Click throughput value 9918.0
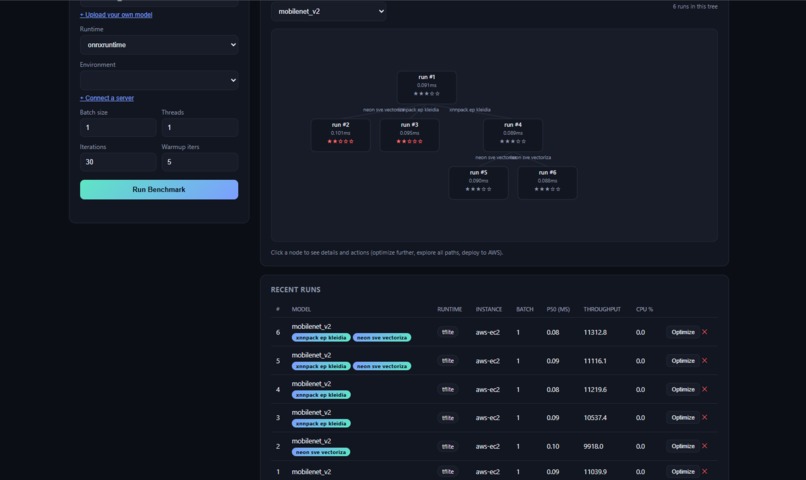 tap(593, 447)
